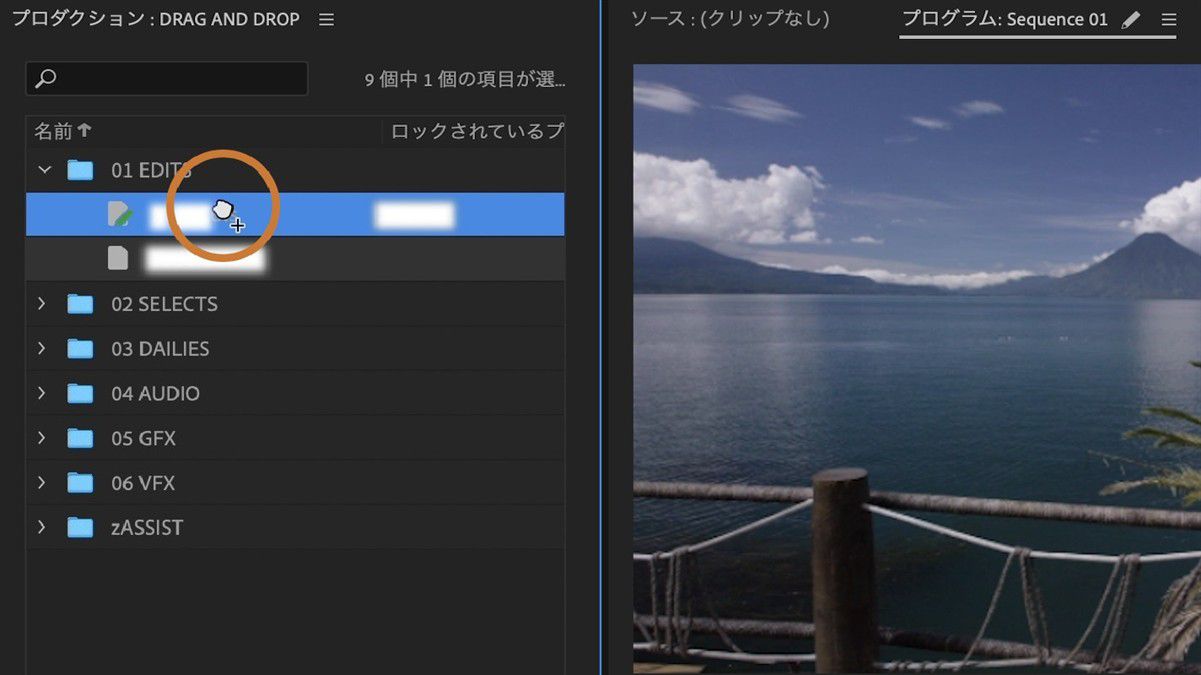Select the 06 VFX label
The image size is (1201, 675).
(x=143, y=483)
